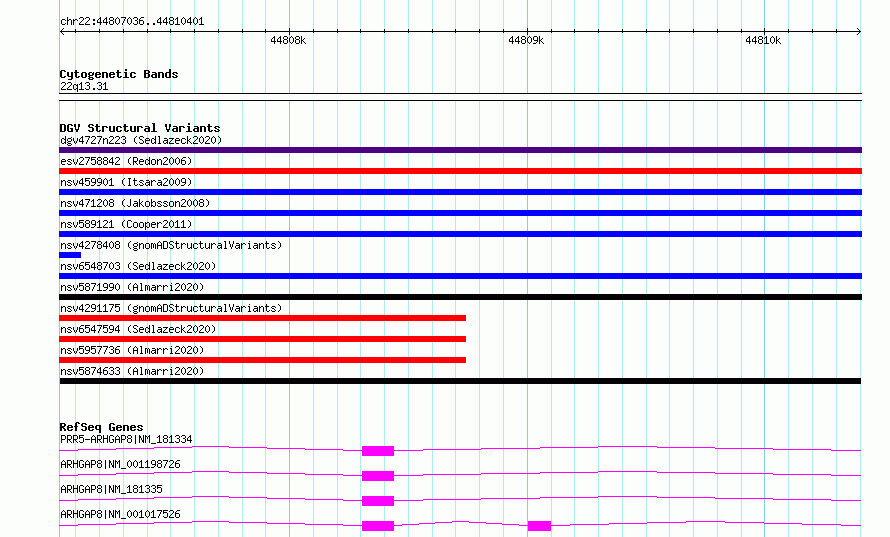The height and width of the screenshot is (537, 890).
Task: Click the magenta exon of ARHGAP8 NM_001198726
Action: coord(378,476)
